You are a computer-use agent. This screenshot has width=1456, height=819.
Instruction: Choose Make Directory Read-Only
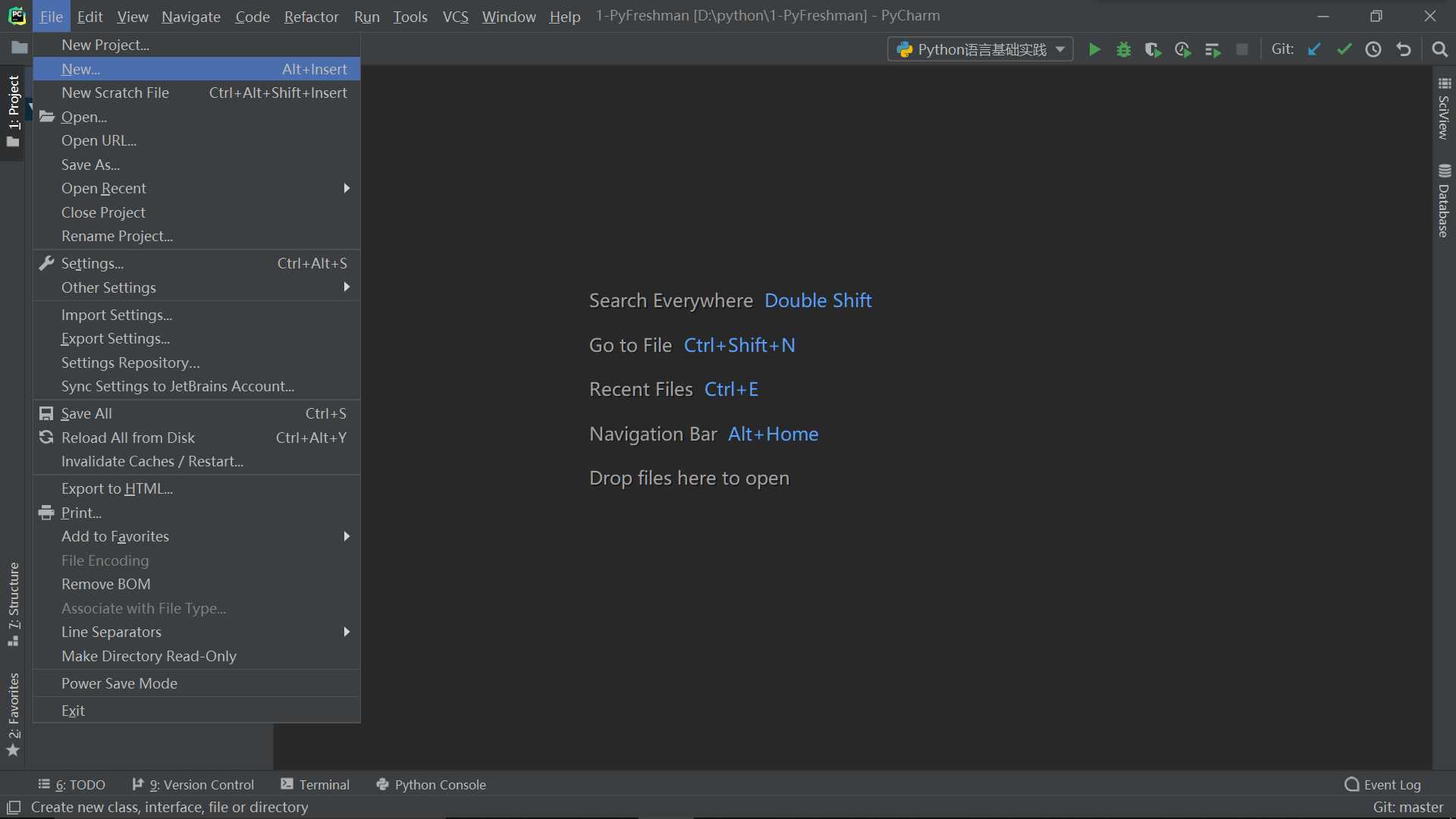[x=196, y=656]
